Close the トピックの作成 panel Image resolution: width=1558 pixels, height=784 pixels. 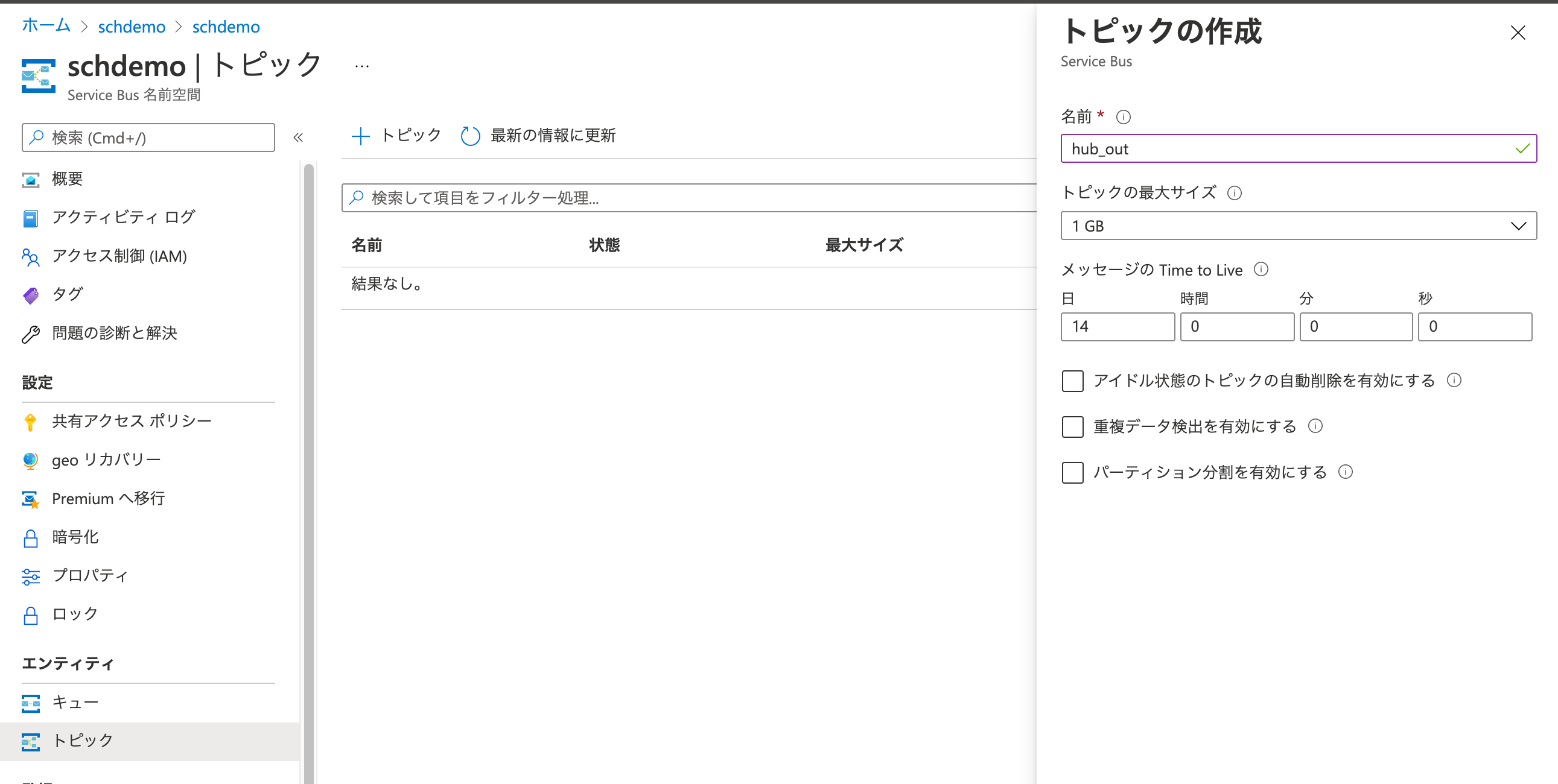click(x=1518, y=32)
